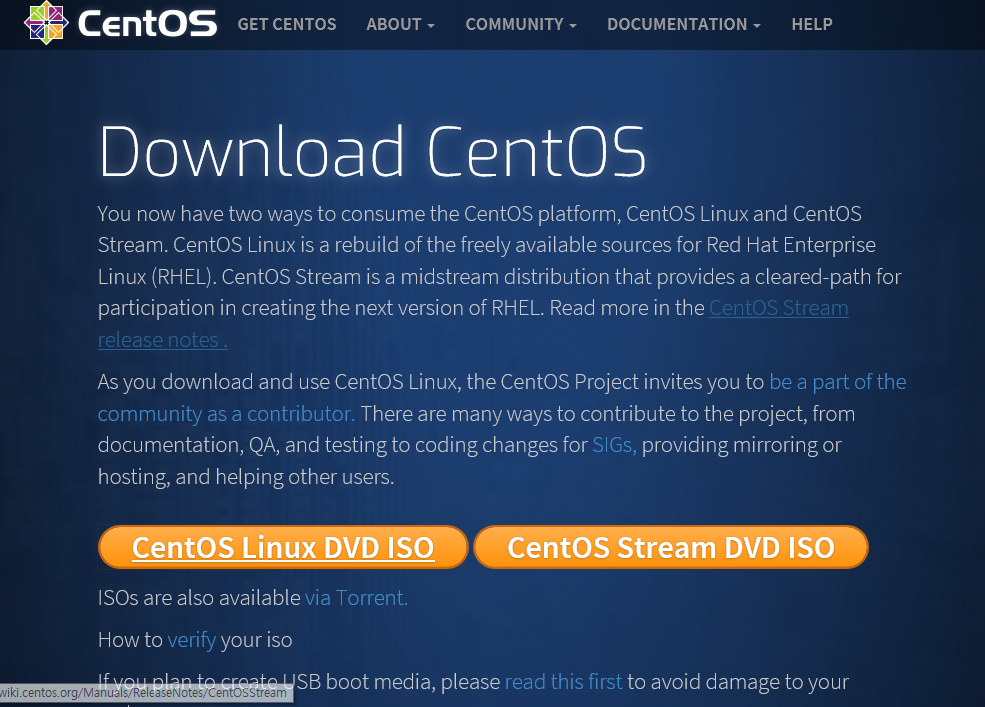The height and width of the screenshot is (707, 985).
Task: Open the GET CENTOS menu item
Action: tap(286, 25)
